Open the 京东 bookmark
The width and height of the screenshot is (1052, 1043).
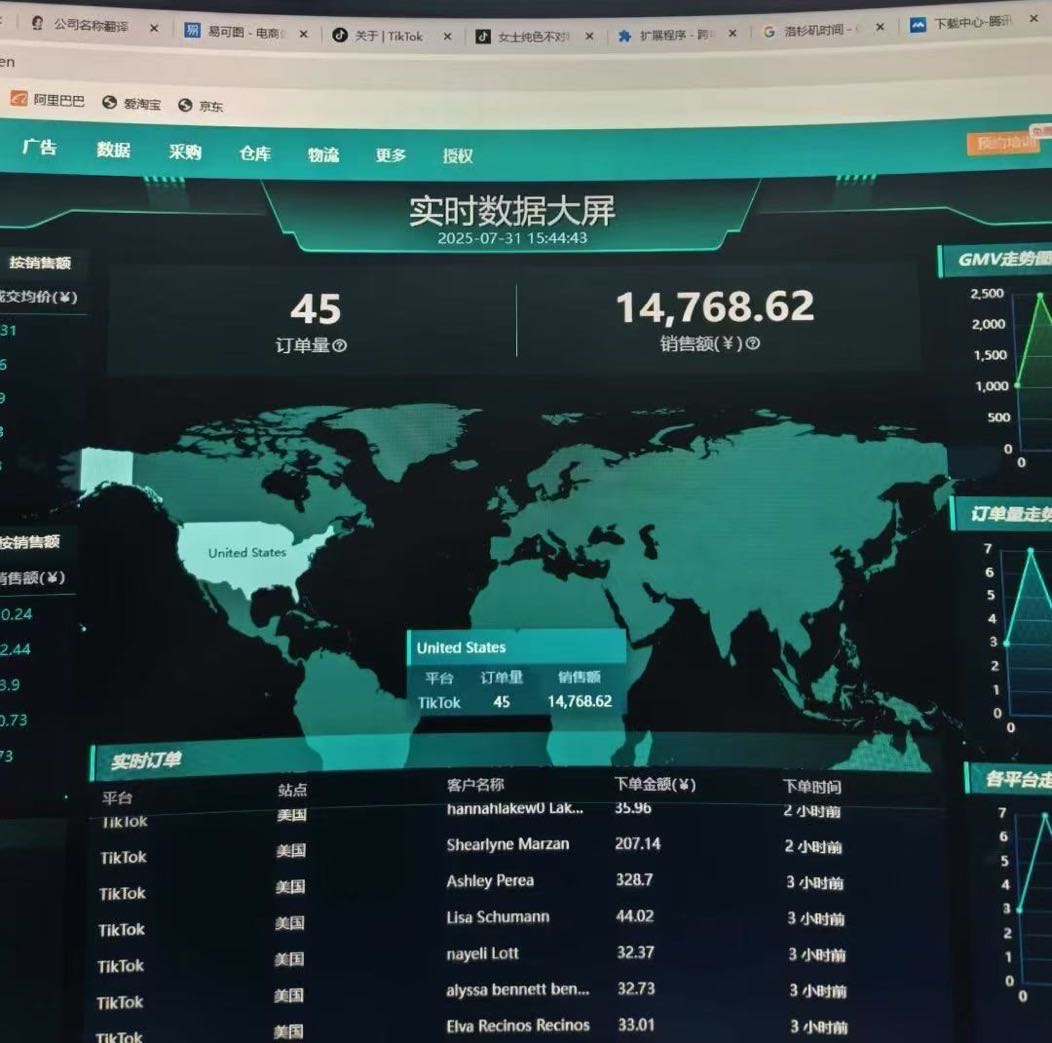[201, 106]
